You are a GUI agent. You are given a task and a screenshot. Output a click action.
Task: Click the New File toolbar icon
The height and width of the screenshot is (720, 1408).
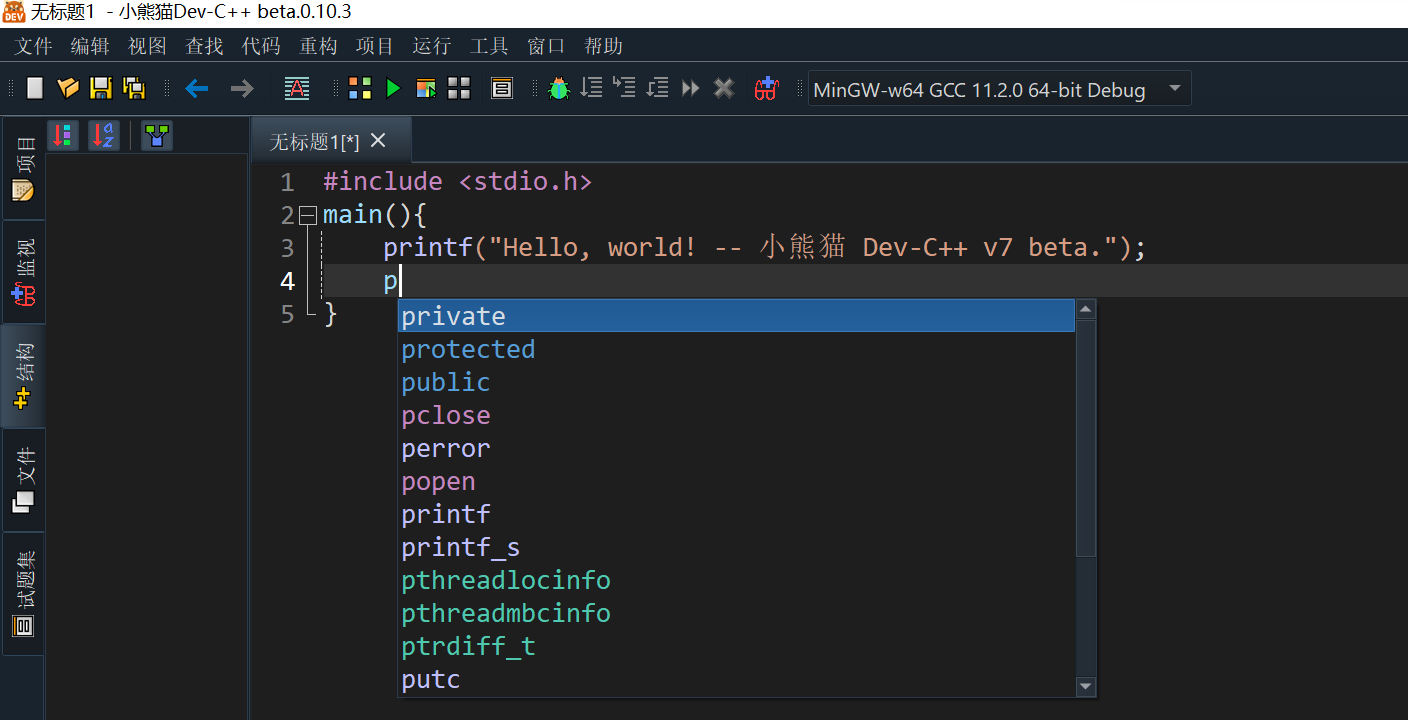[x=35, y=89]
